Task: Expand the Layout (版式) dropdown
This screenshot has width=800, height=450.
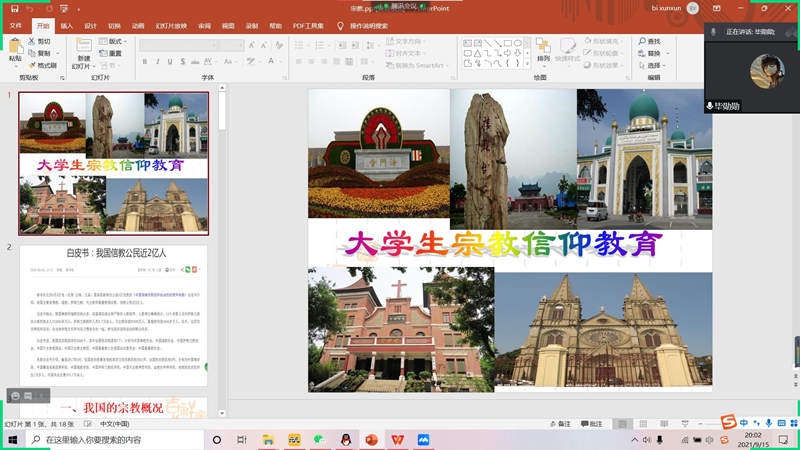Action: (x=116, y=42)
